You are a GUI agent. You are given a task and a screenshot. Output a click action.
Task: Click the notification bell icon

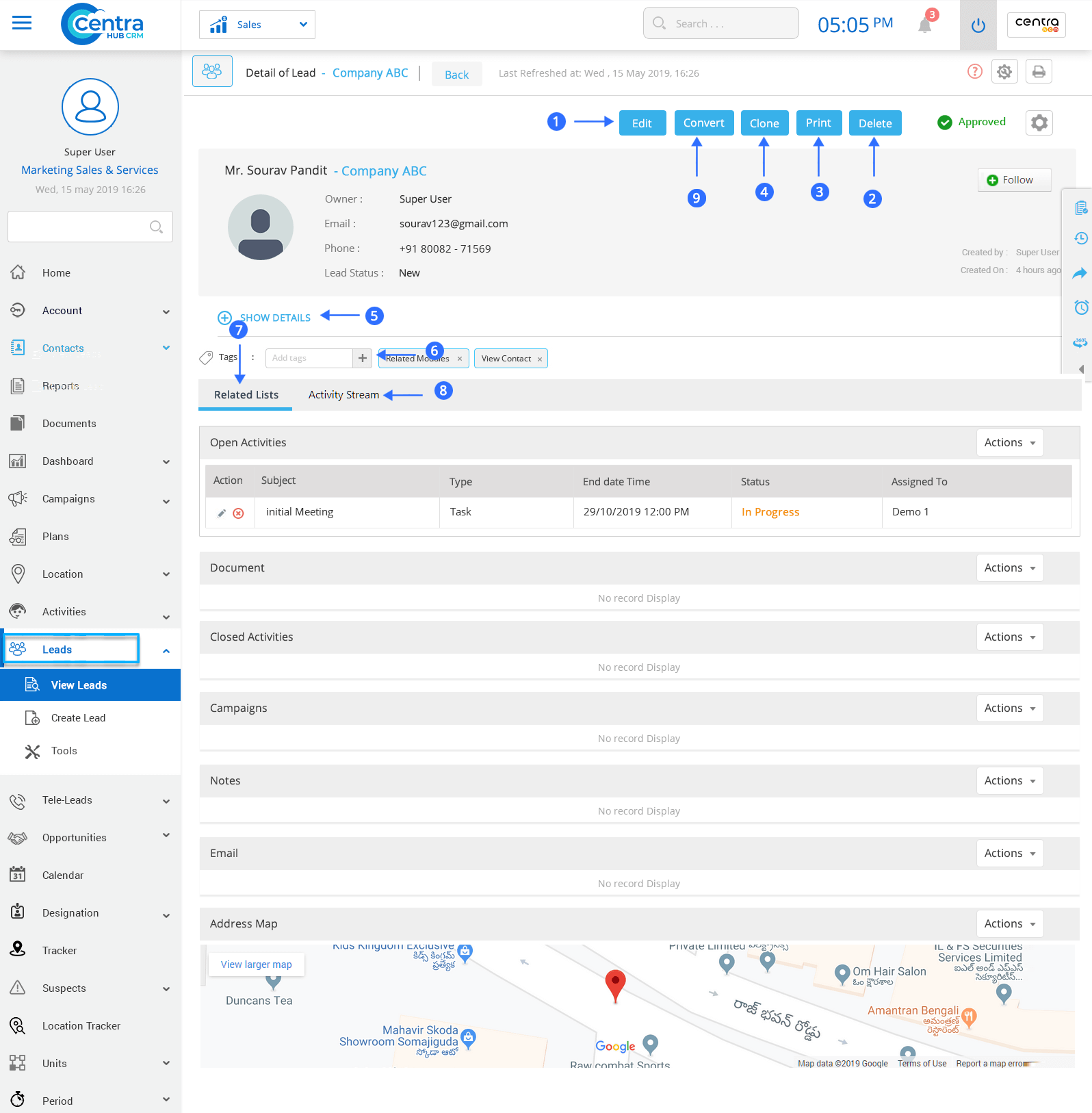coord(924,25)
